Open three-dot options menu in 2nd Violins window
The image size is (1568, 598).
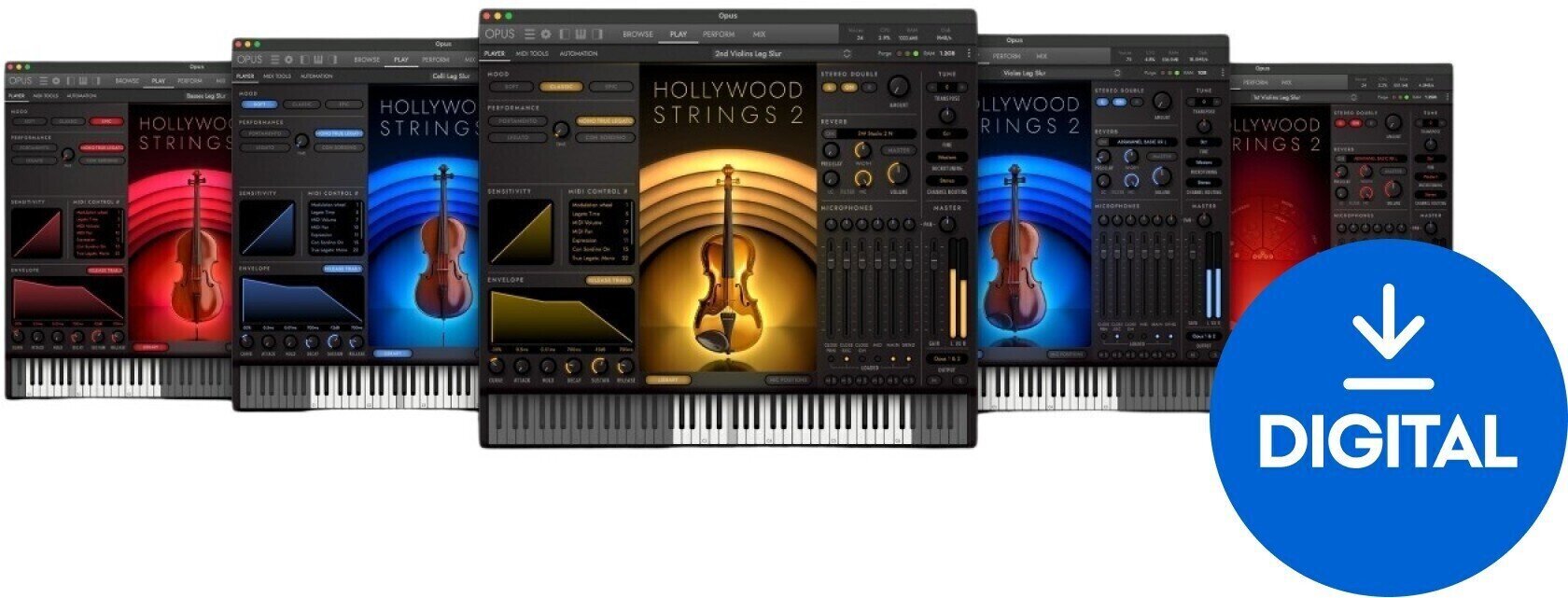click(968, 53)
